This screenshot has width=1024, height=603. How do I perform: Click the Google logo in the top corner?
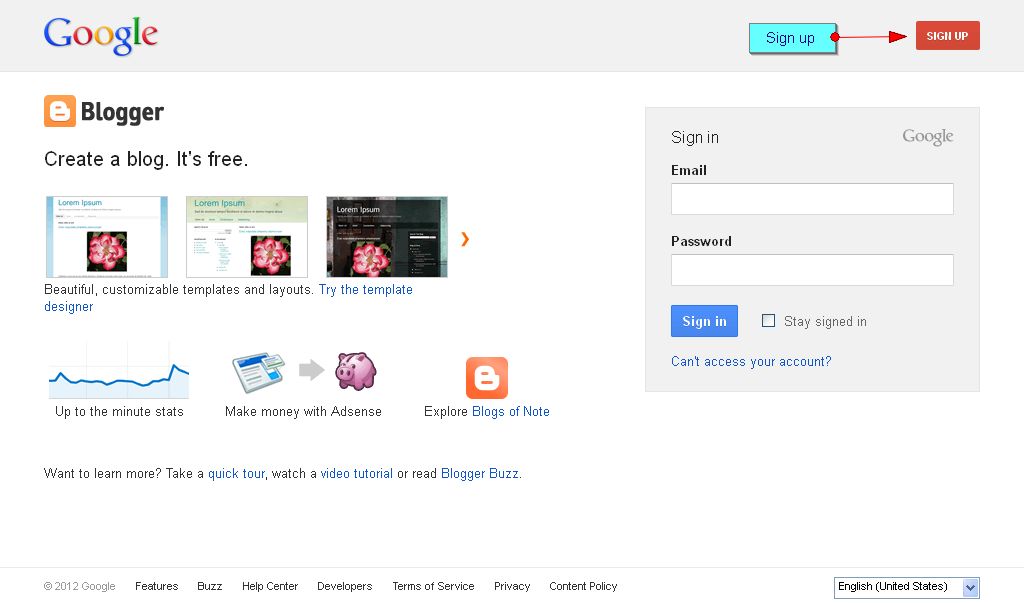(x=99, y=33)
